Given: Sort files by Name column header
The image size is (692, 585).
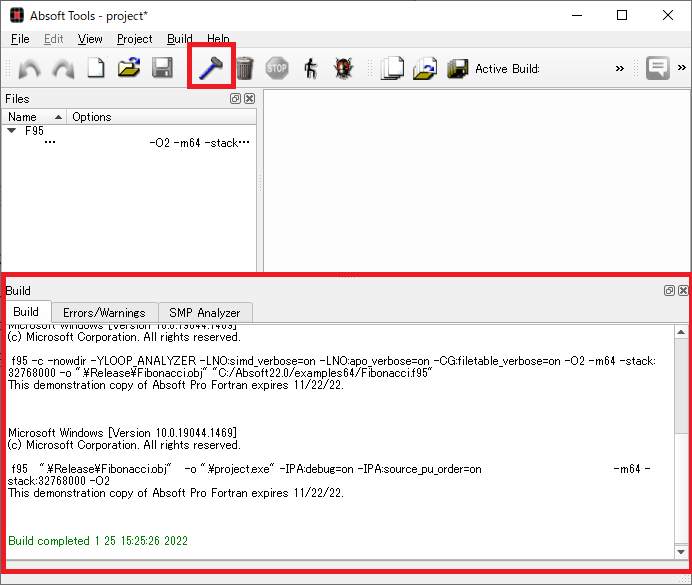Looking at the screenshot, I should [x=34, y=117].
